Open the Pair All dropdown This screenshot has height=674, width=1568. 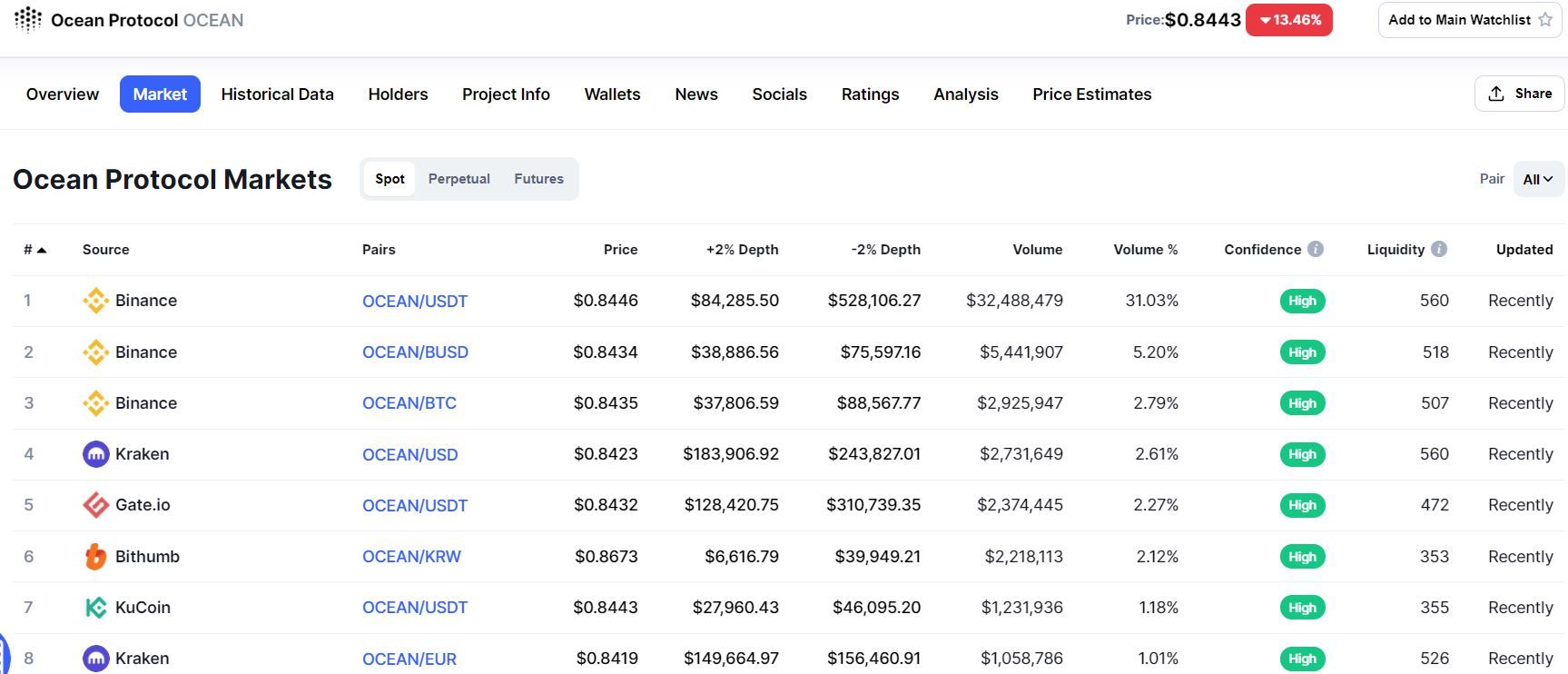[1538, 179]
